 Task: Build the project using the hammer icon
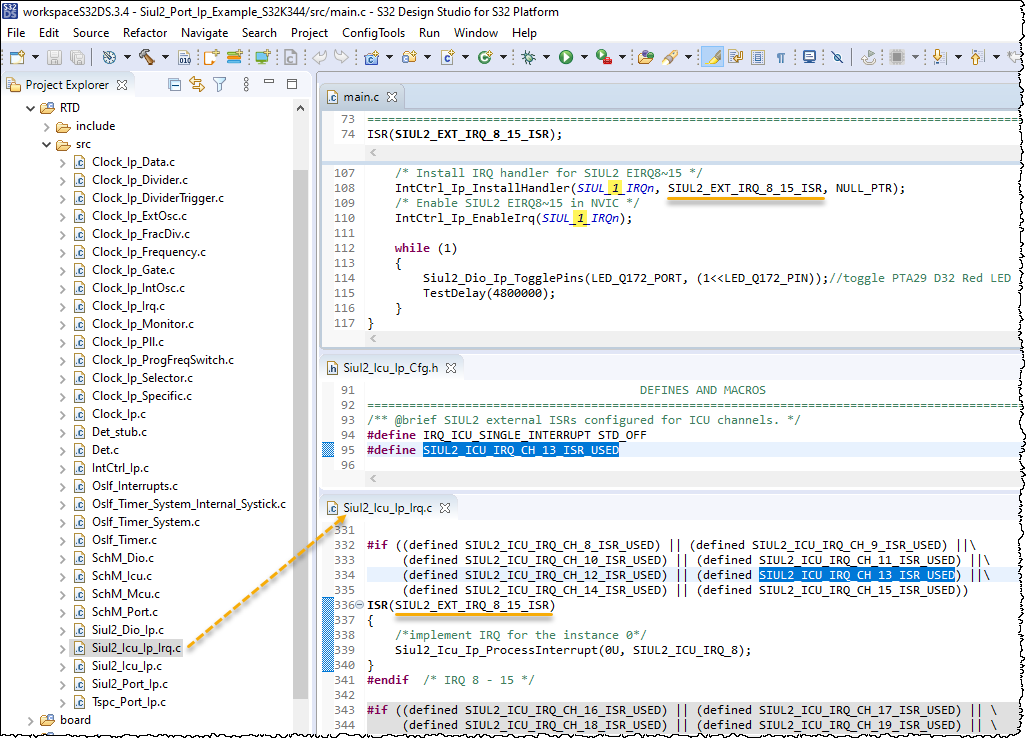[147, 57]
